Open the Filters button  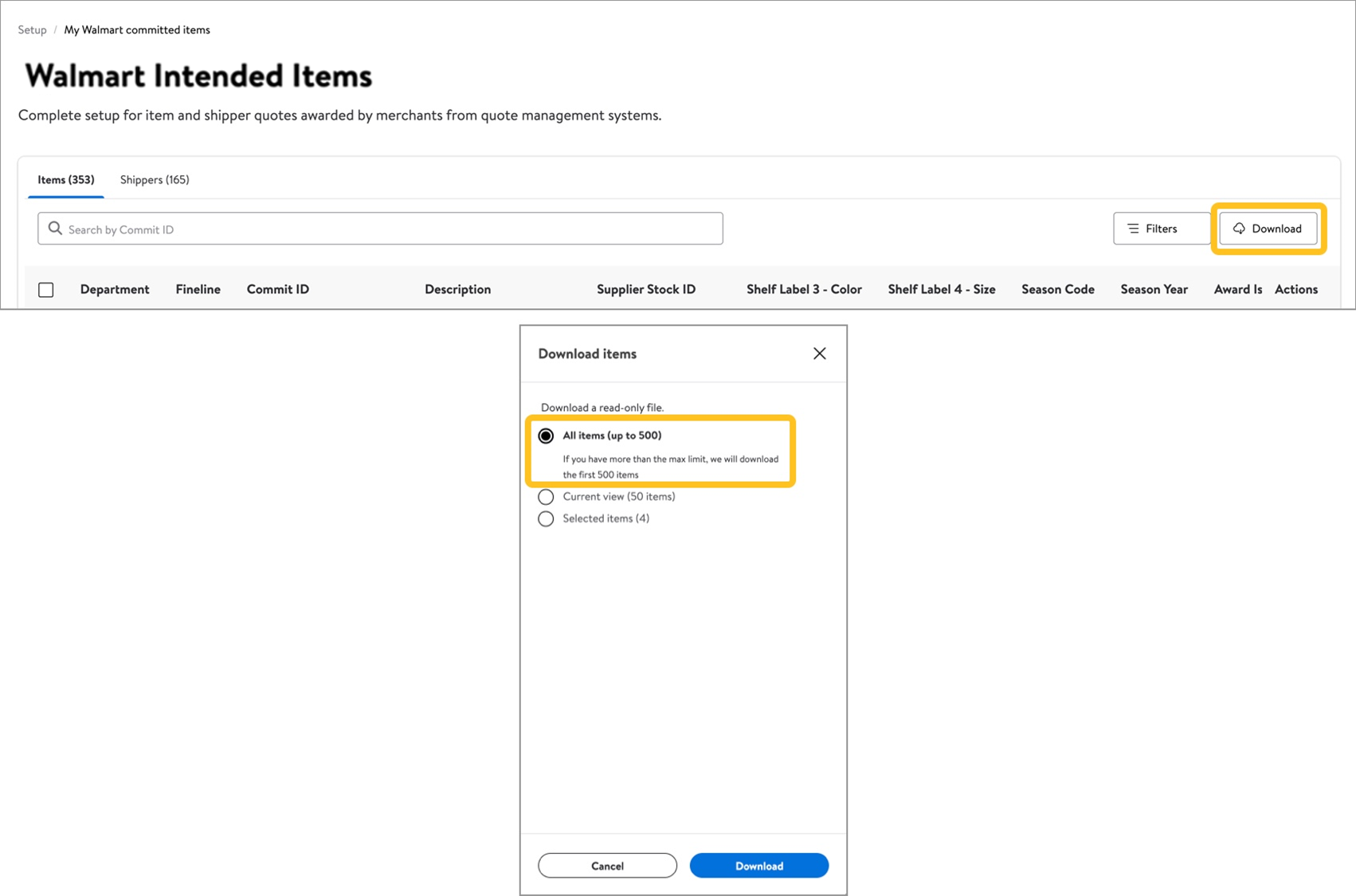[x=1162, y=229]
